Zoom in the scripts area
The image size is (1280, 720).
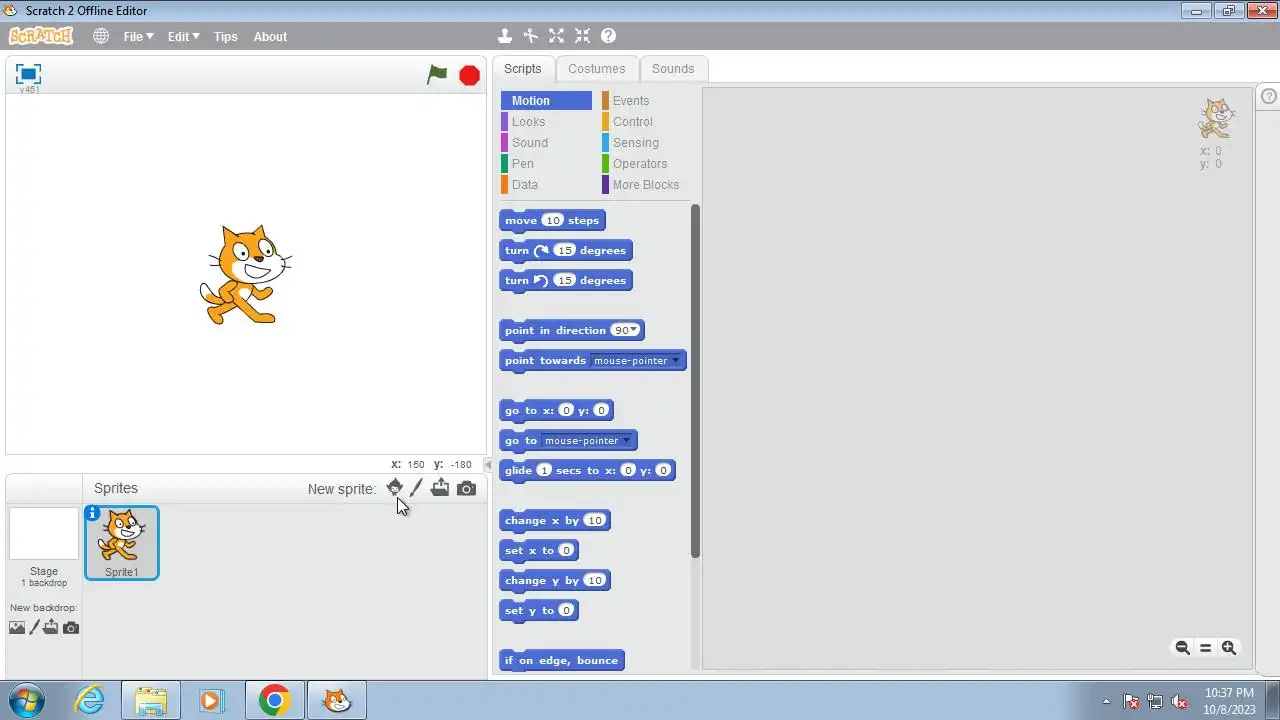coord(1229,648)
